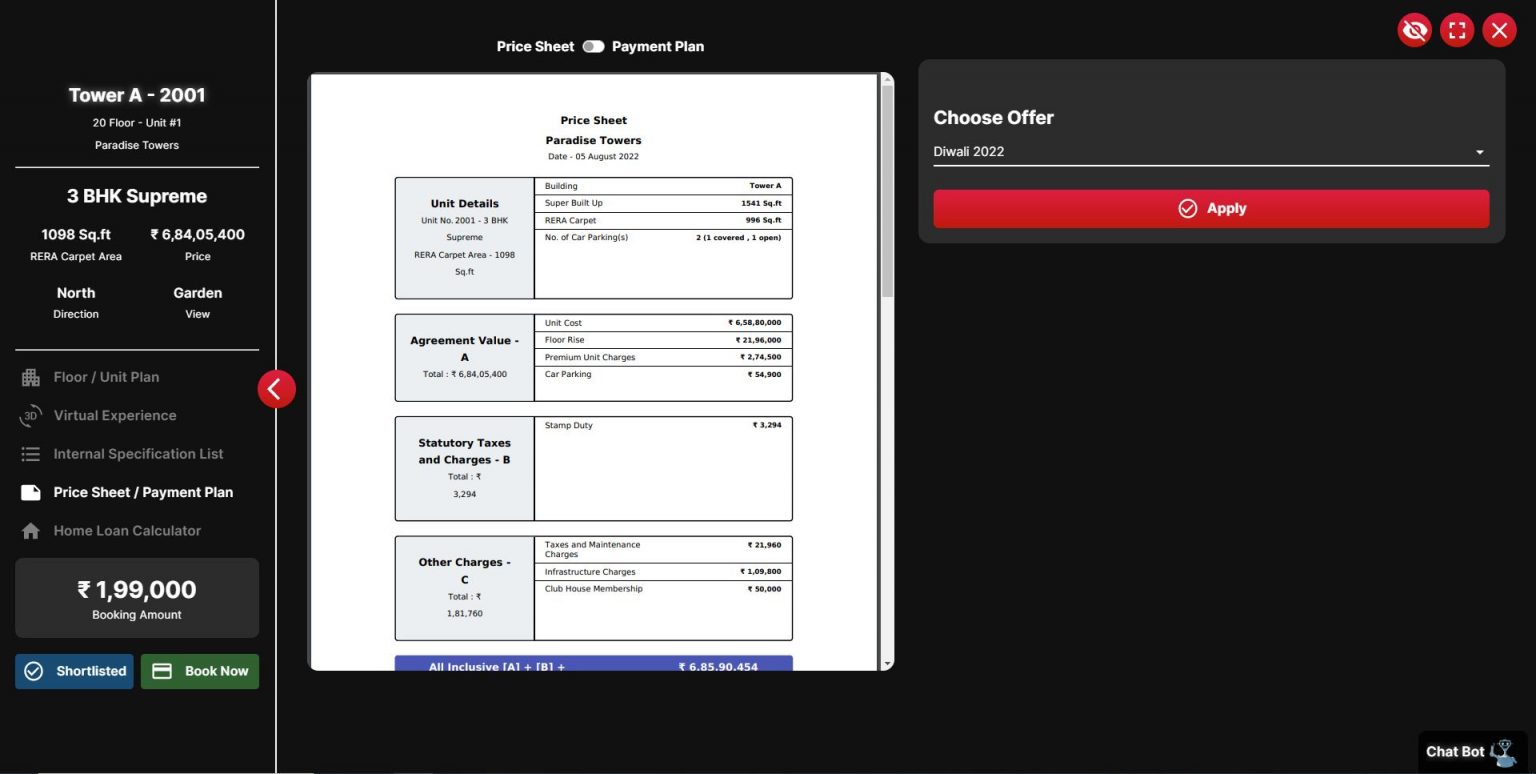Open Virtual Experience menu item
The width and height of the screenshot is (1536, 774).
click(x=115, y=416)
